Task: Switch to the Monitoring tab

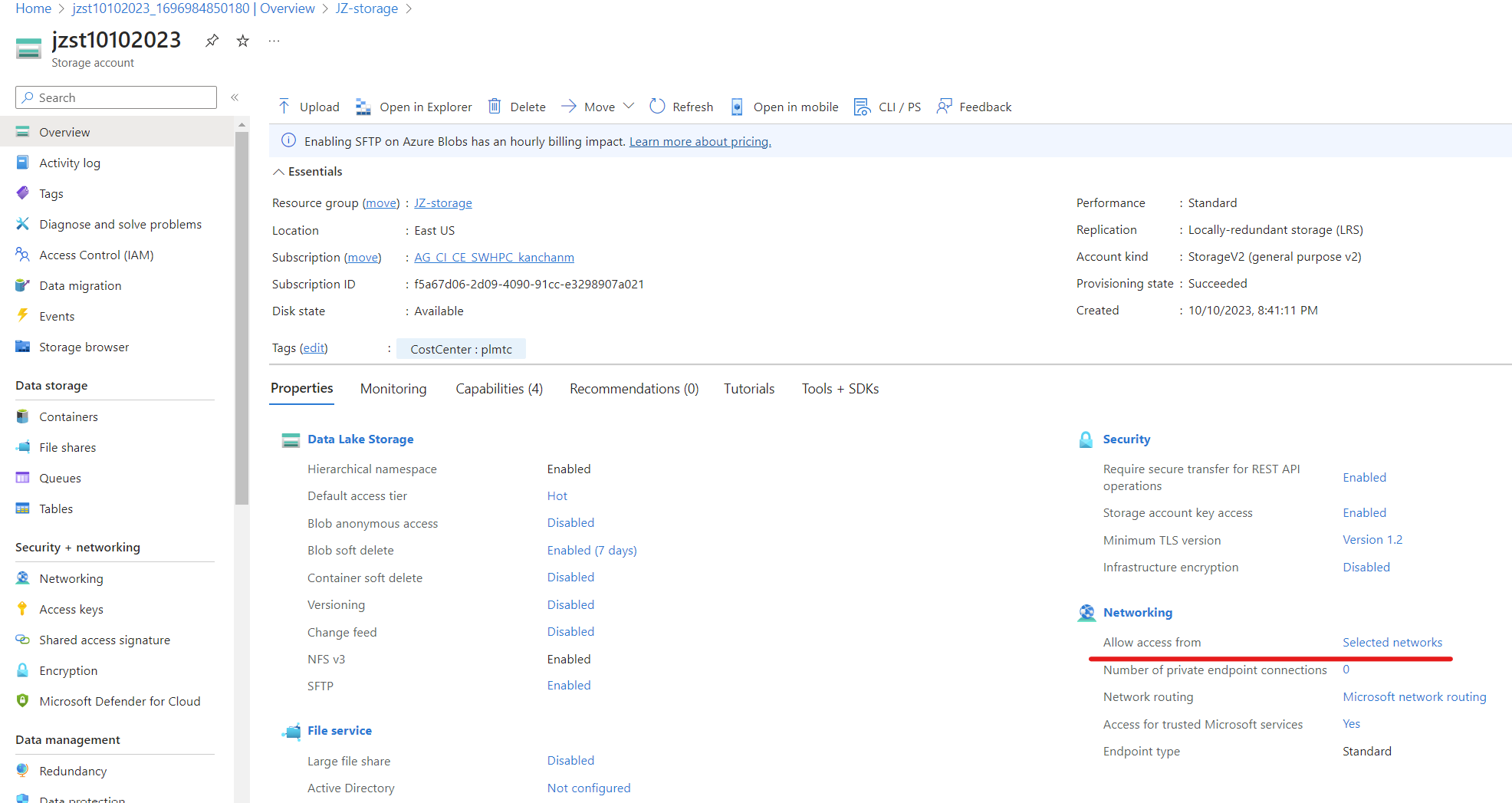Action: point(393,389)
